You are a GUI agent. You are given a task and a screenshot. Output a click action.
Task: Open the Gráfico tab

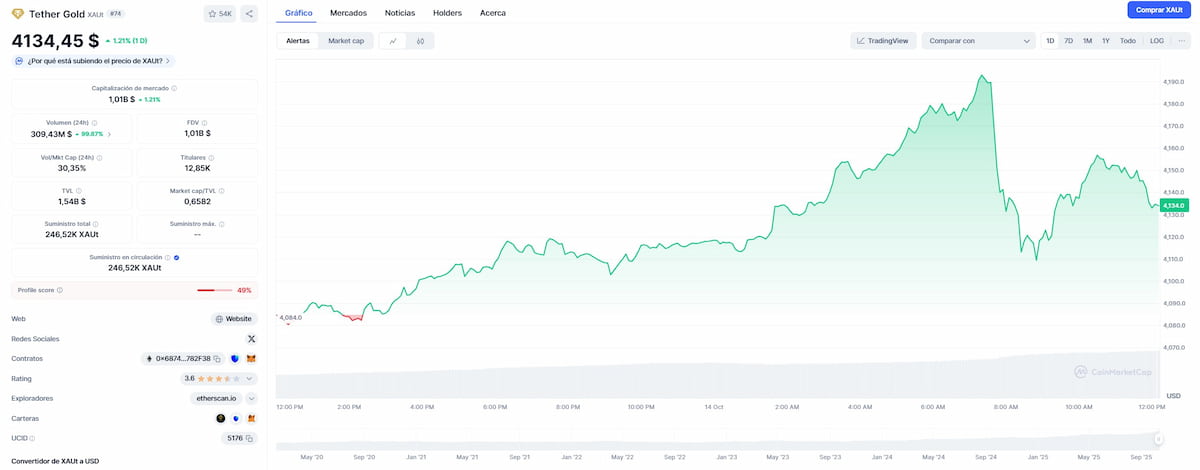coord(298,13)
